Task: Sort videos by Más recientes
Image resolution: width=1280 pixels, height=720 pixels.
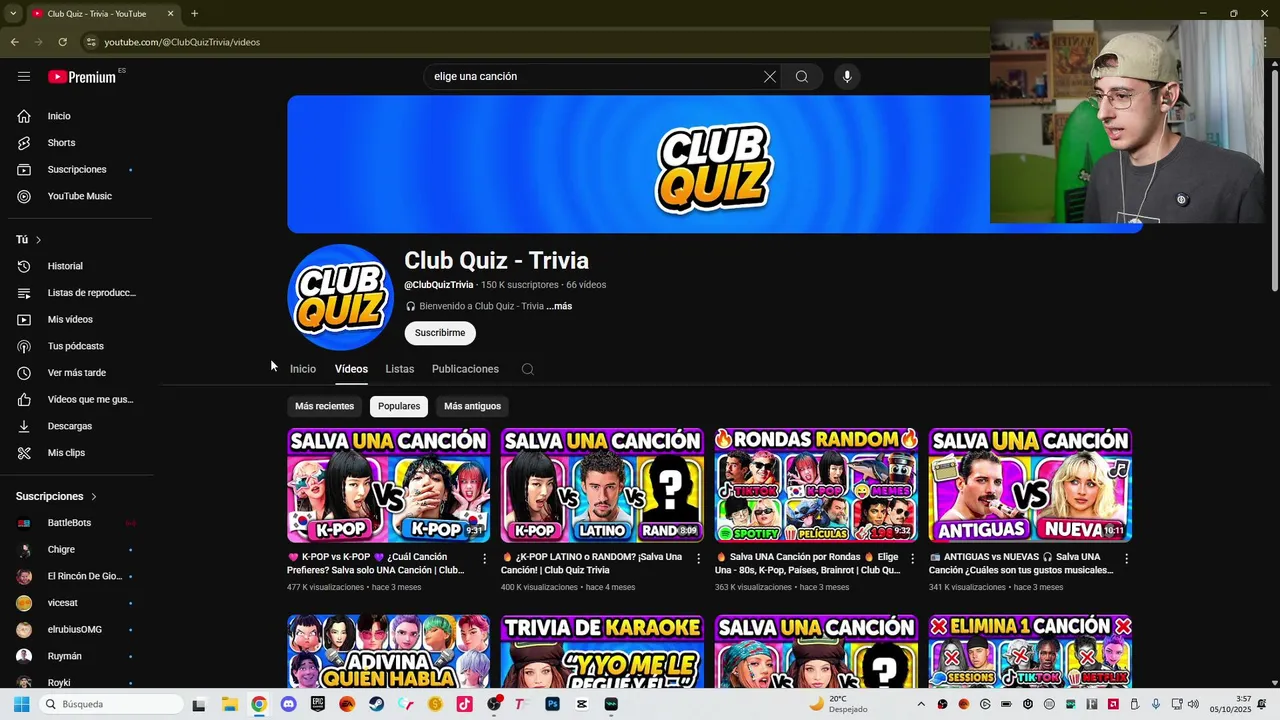Action: point(325,406)
